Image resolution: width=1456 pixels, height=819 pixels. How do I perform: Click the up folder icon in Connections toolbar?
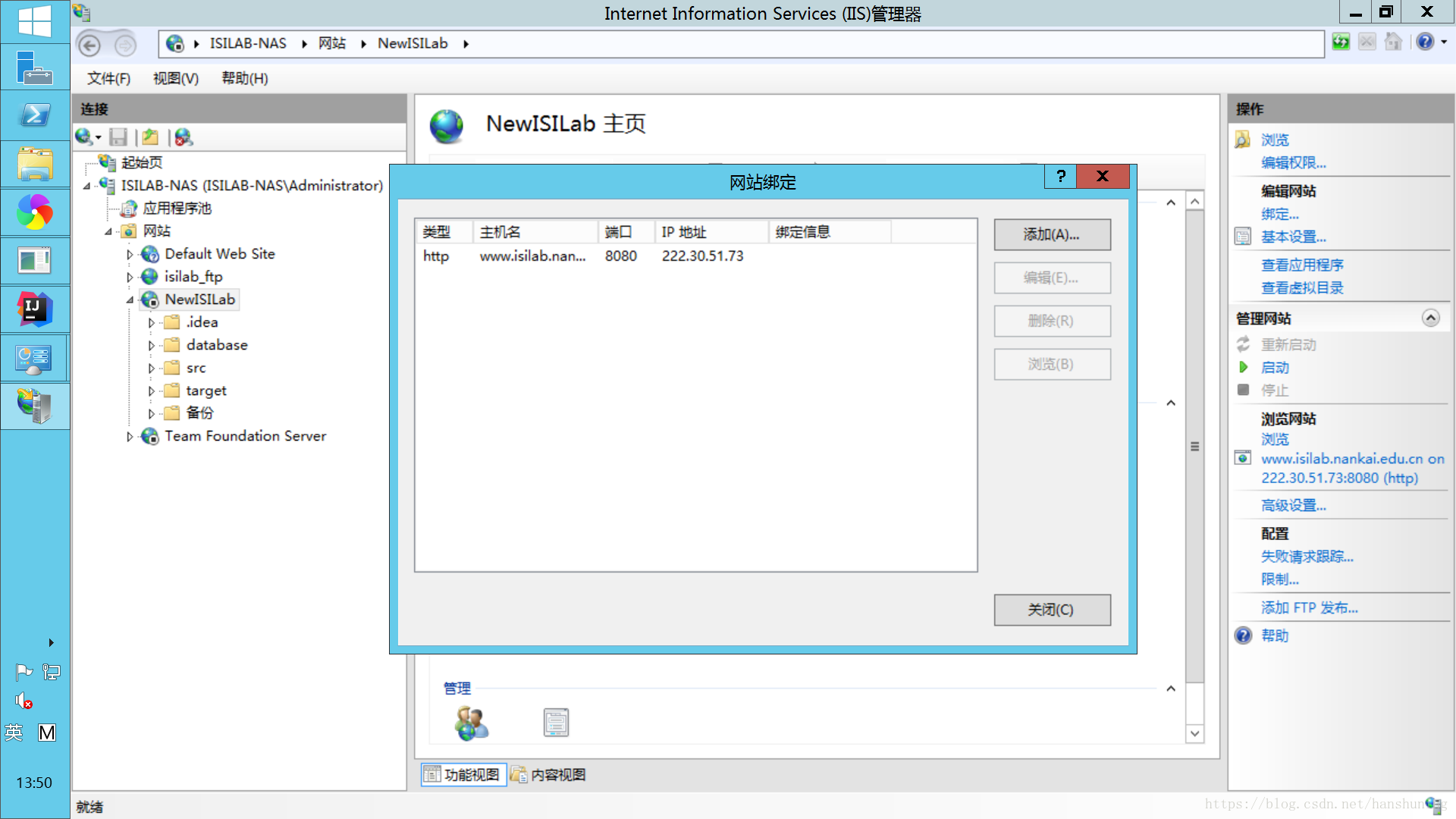click(x=150, y=137)
